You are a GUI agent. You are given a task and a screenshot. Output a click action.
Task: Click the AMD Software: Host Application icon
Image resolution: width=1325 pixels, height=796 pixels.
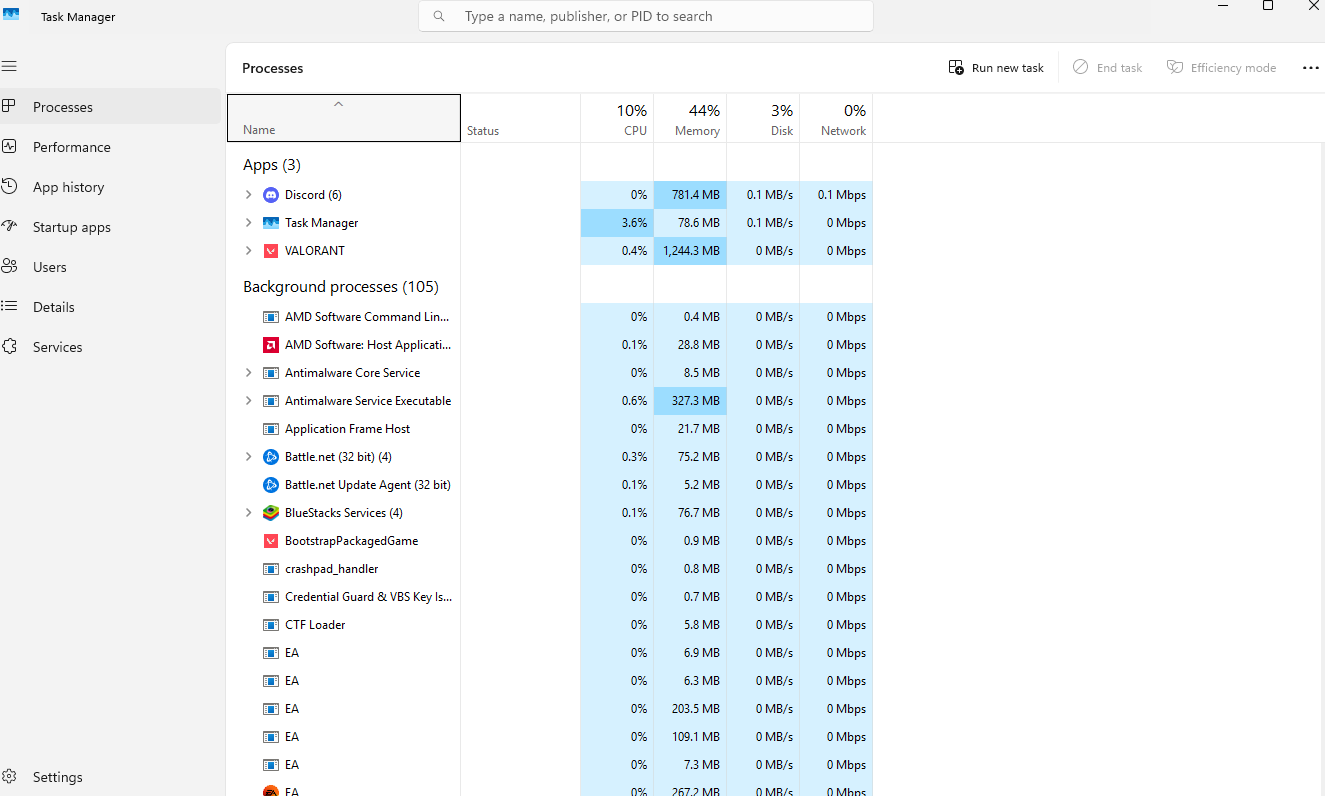271,345
